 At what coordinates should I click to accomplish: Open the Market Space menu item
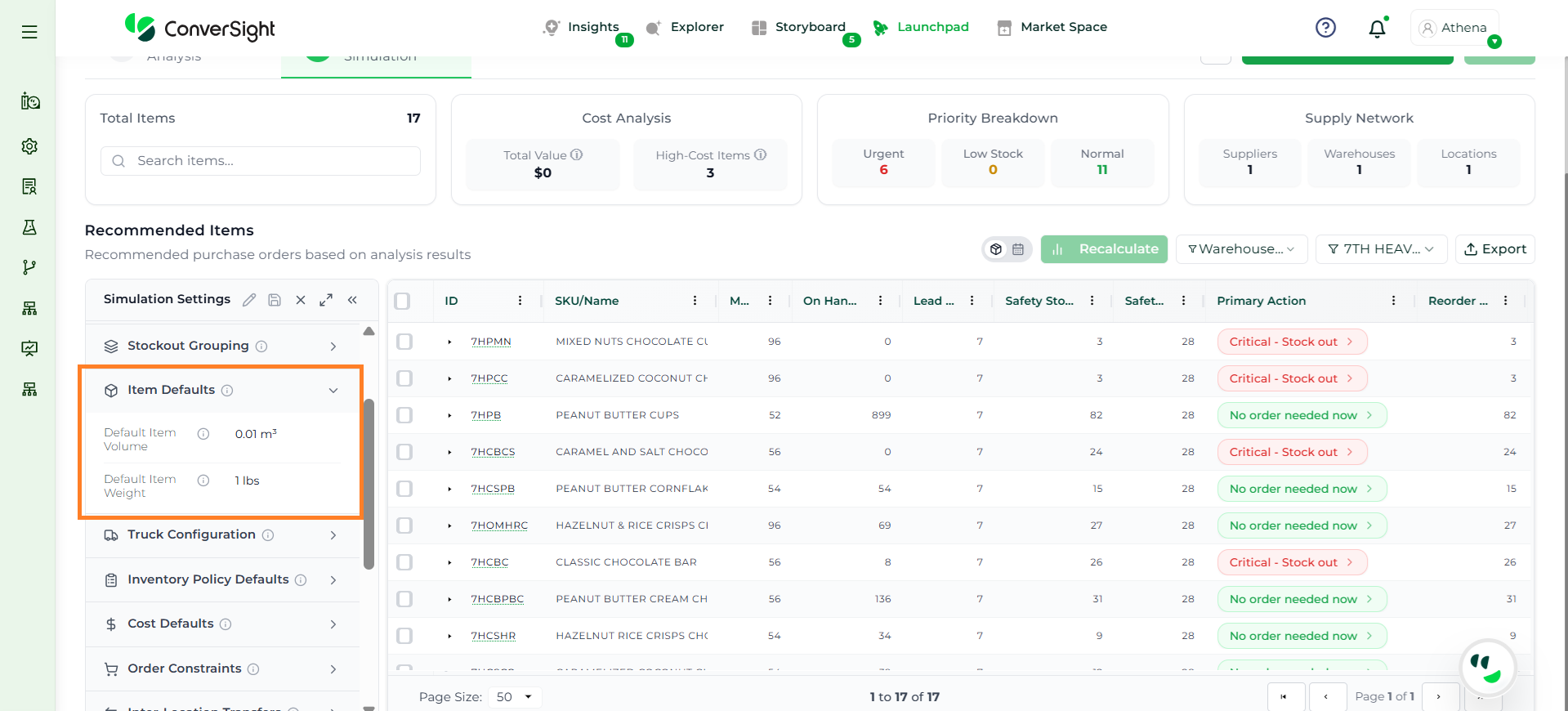[x=1063, y=27]
